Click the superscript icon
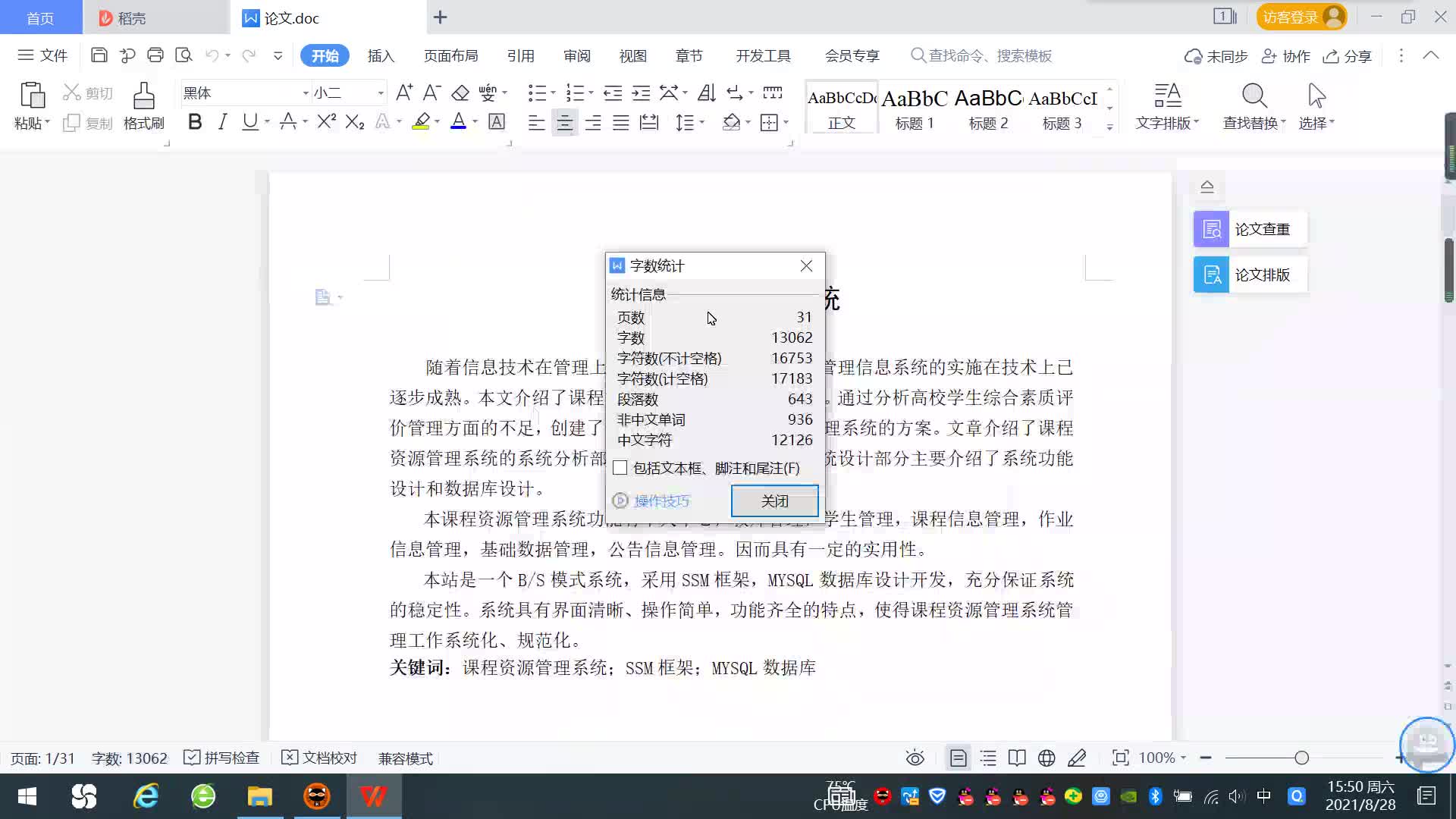This screenshot has width=1456, height=819. pos(326,122)
